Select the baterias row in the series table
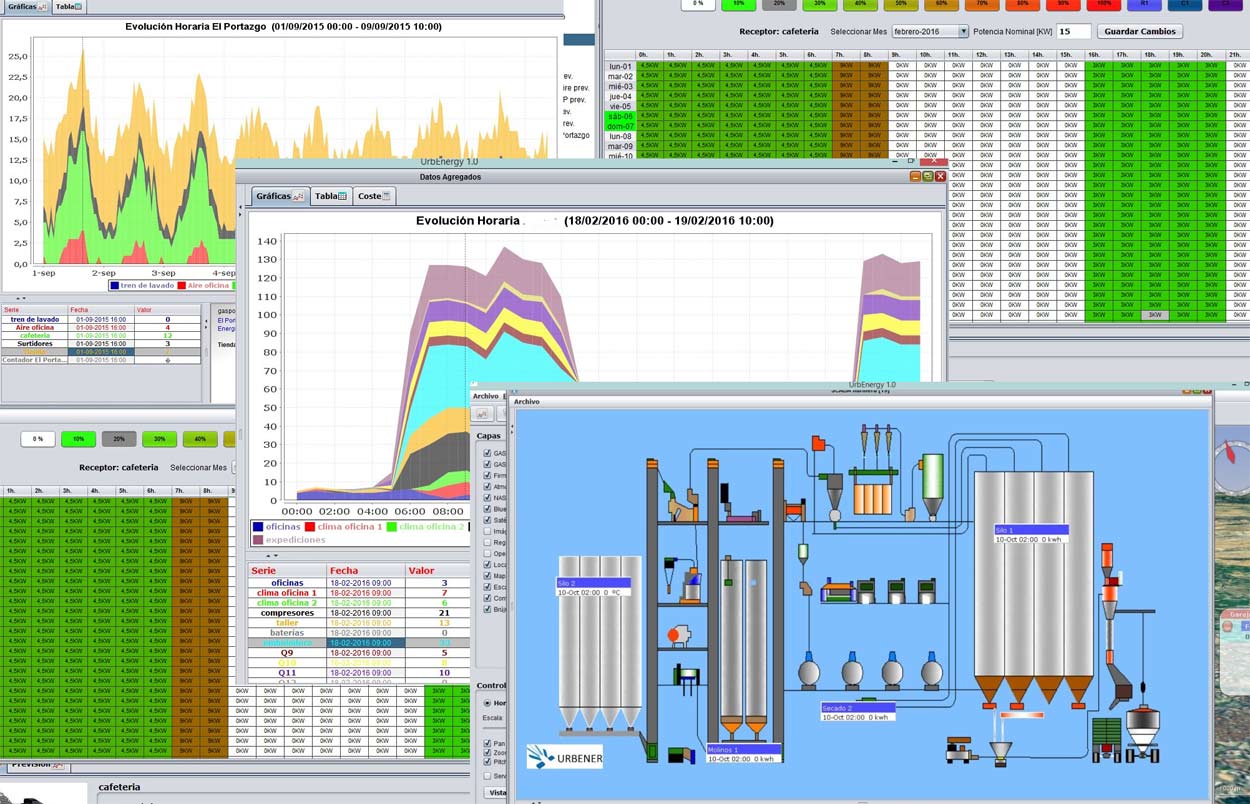The height and width of the screenshot is (804, 1250). click(x=358, y=633)
